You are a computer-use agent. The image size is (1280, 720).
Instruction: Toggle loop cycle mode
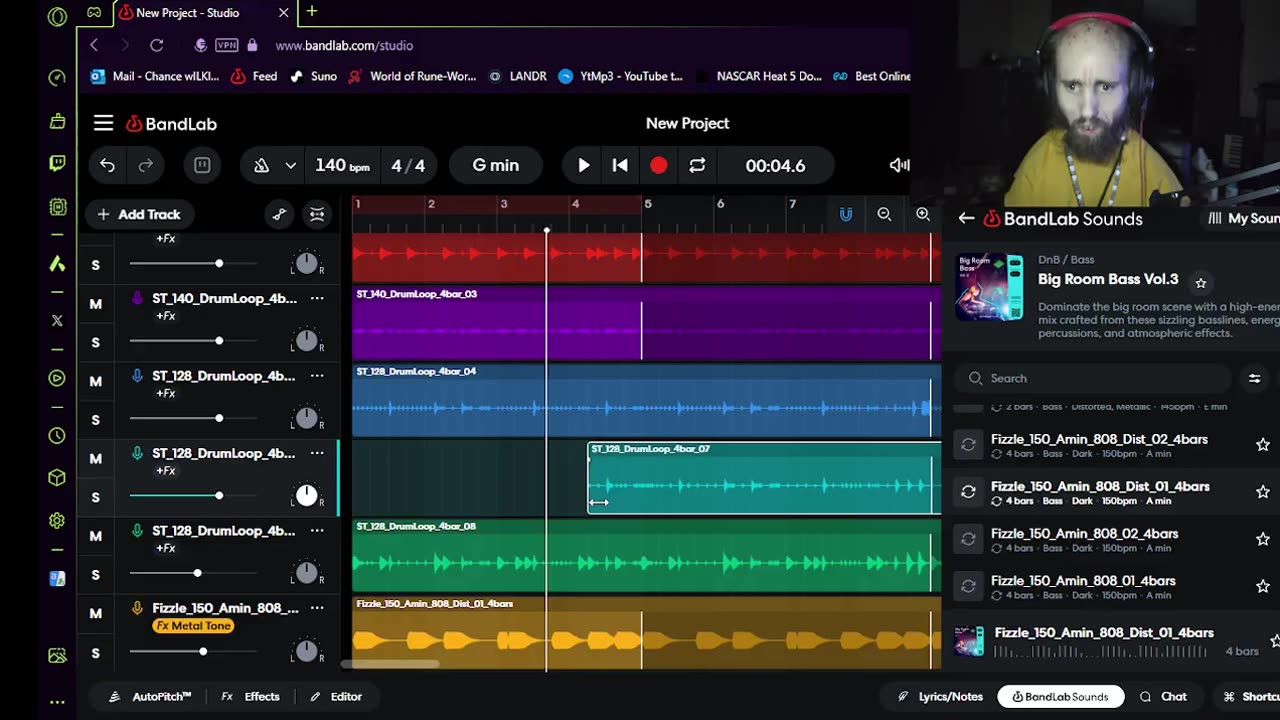click(697, 165)
